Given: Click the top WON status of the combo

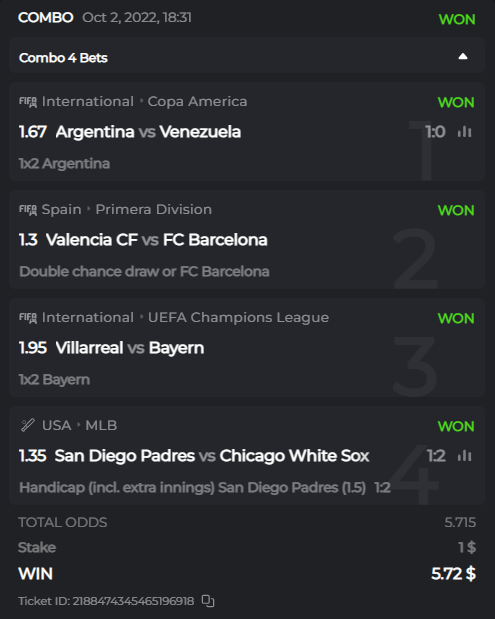Looking at the screenshot, I should [457, 19].
